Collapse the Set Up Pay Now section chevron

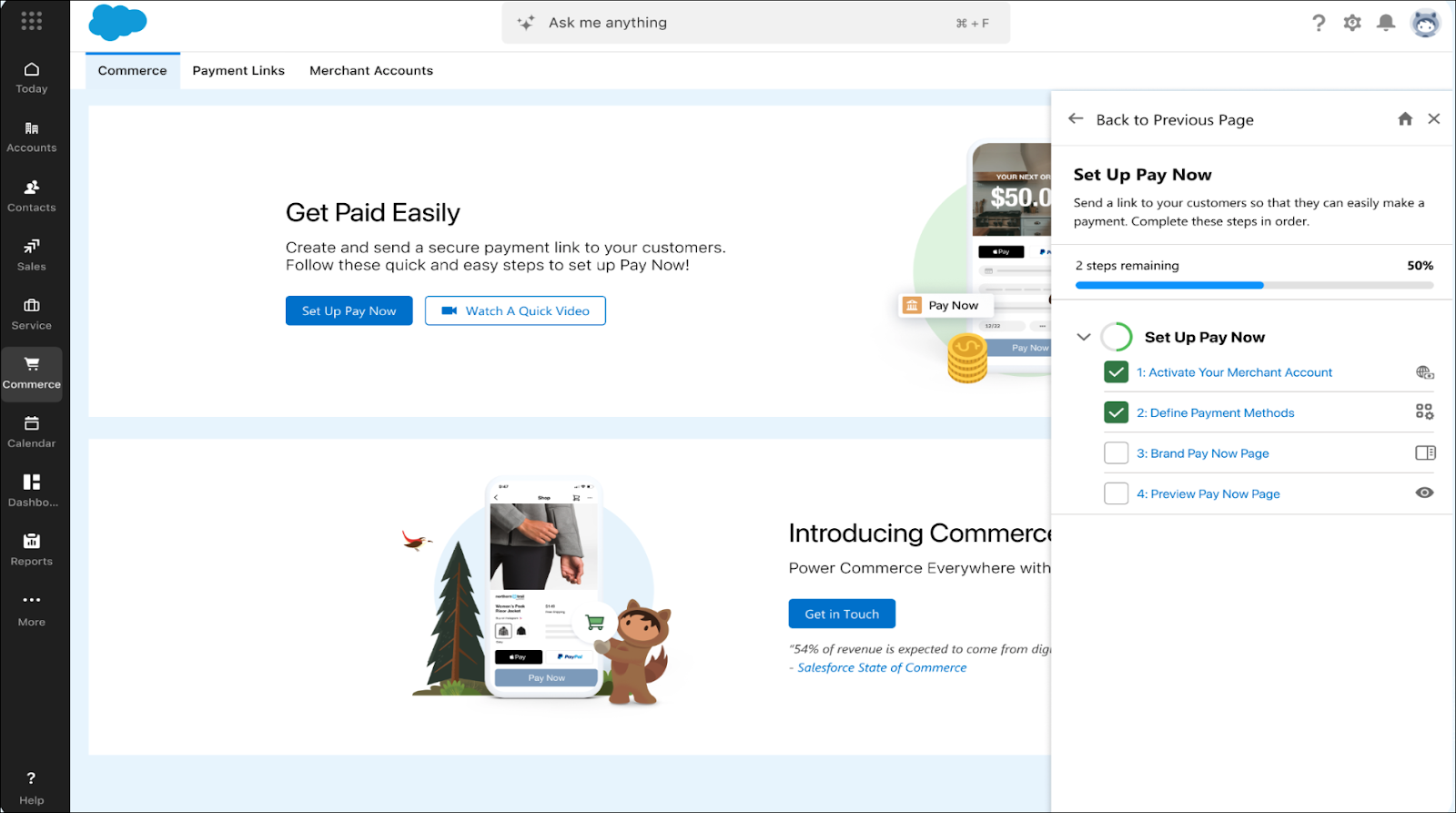[x=1083, y=337]
